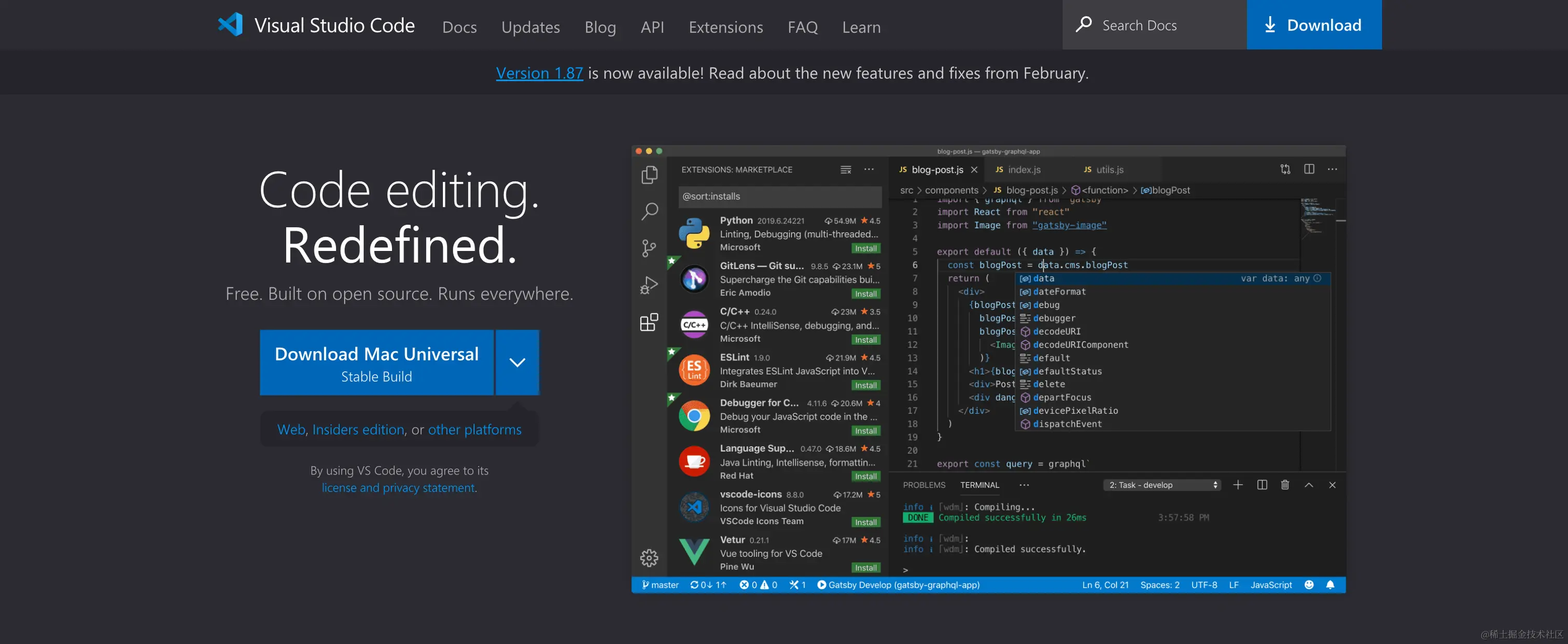Kill terminal with trash icon
1568x644 pixels.
coord(1285,485)
